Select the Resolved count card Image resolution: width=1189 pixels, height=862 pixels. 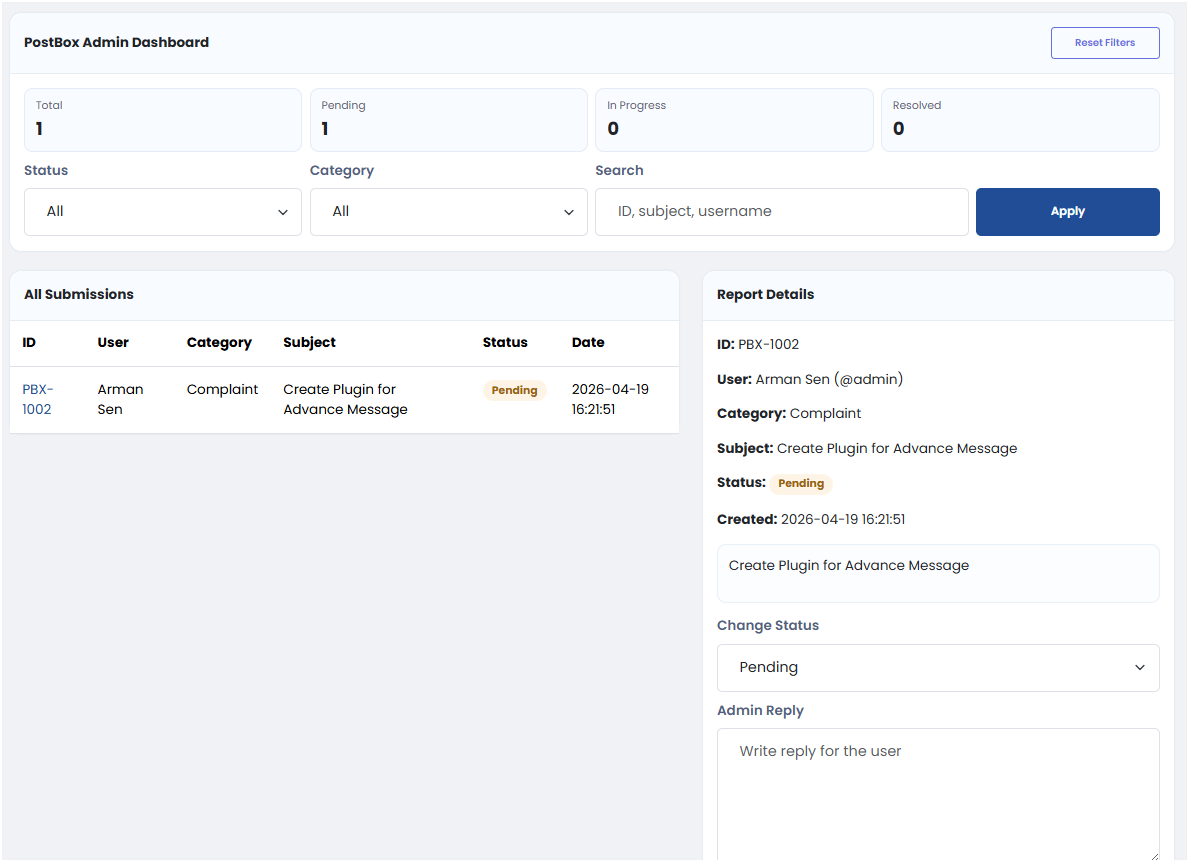[1020, 120]
